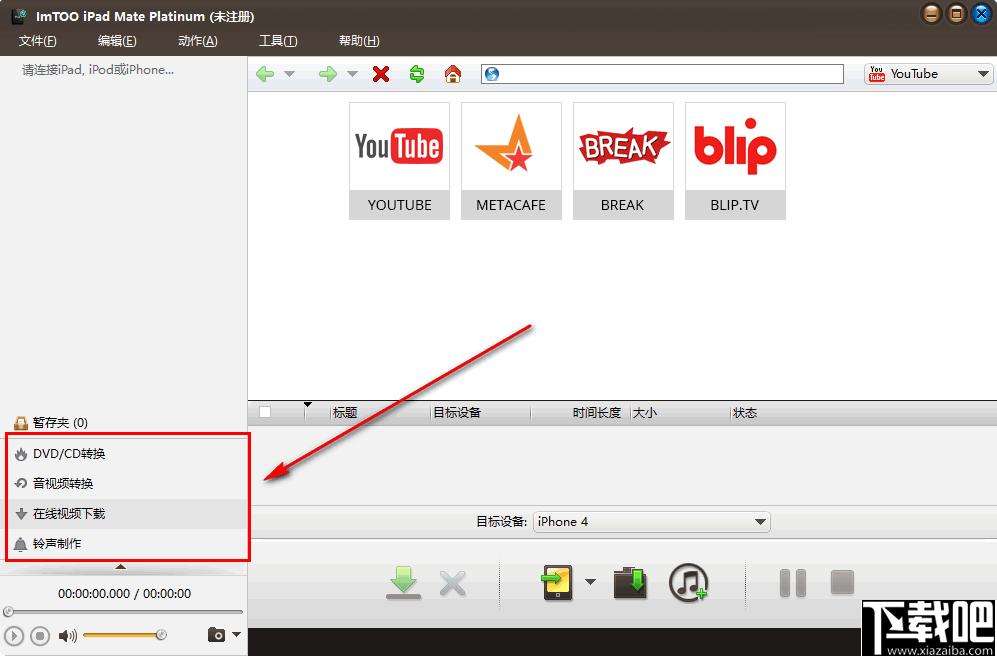This screenshot has height=656, width=997.
Task: Go back with the green left arrow
Action: coord(265,74)
